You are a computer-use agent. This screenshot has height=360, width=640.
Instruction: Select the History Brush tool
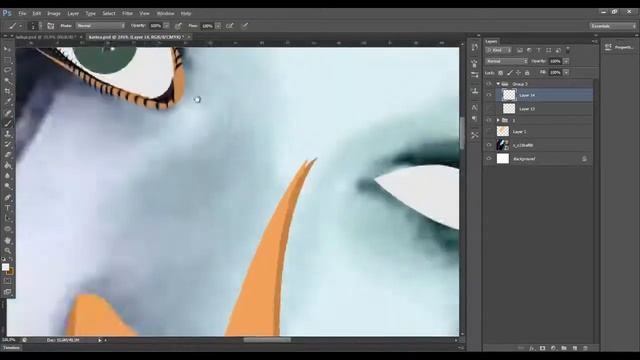tap(7, 144)
